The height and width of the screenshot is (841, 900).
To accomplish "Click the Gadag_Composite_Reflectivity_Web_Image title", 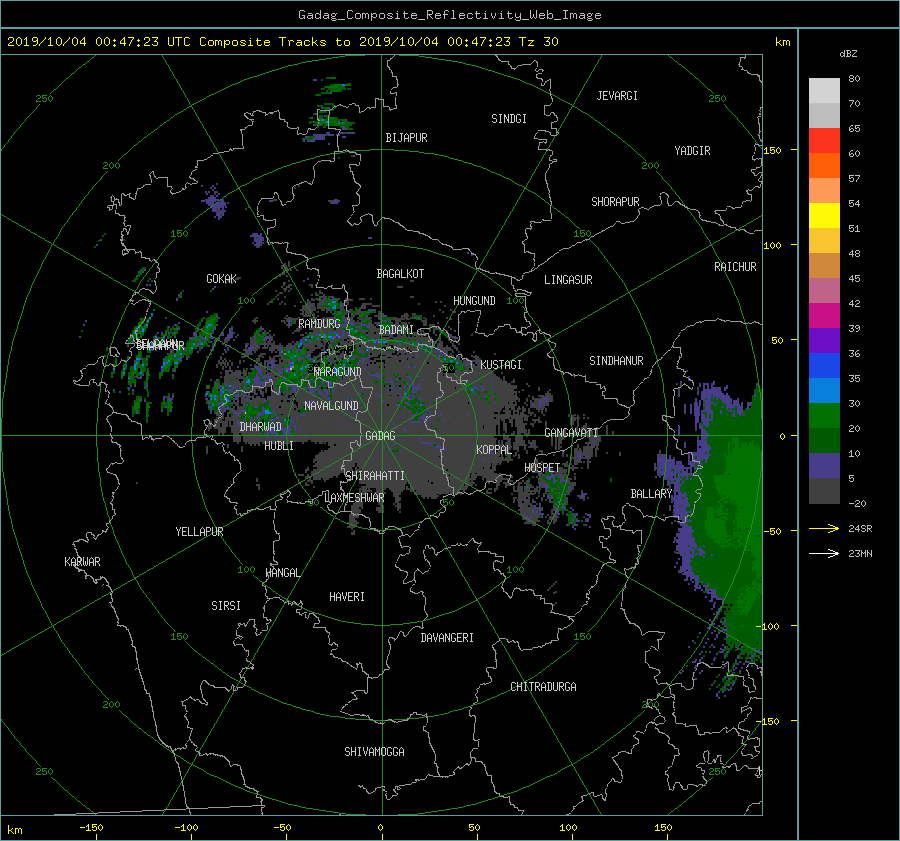I will click(449, 15).
